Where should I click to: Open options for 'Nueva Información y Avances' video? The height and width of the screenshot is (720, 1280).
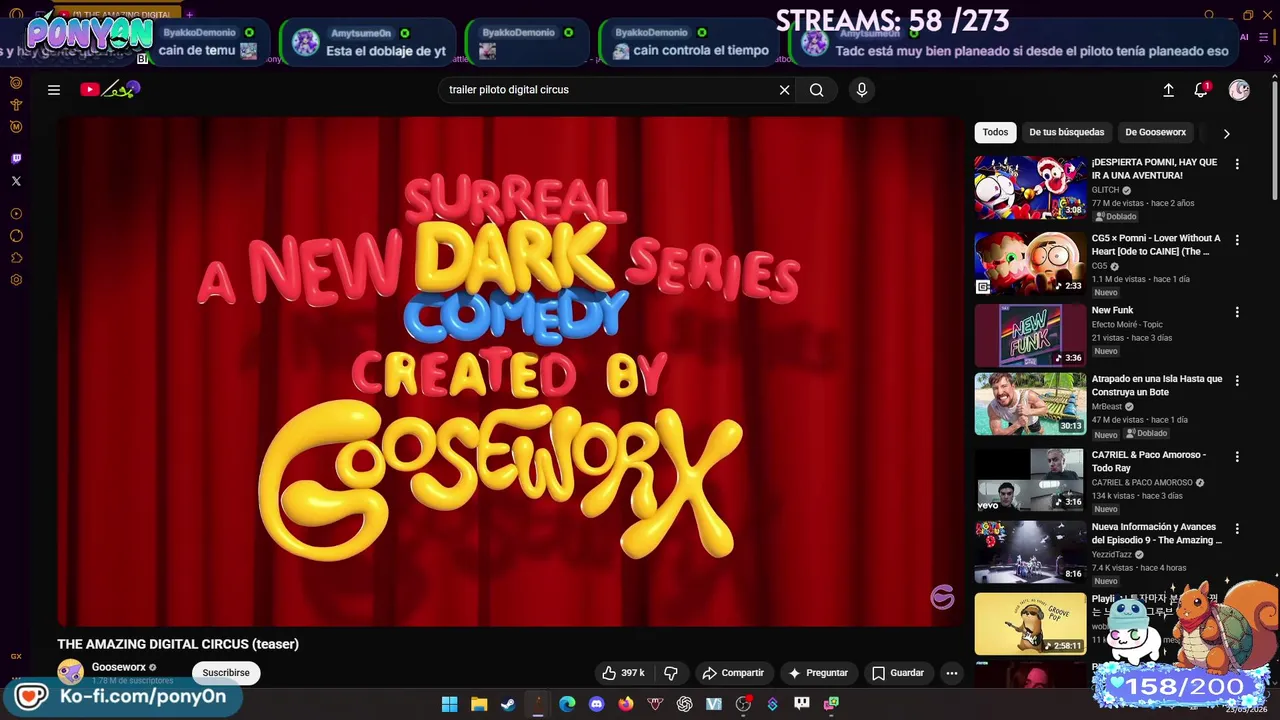coord(1237,528)
